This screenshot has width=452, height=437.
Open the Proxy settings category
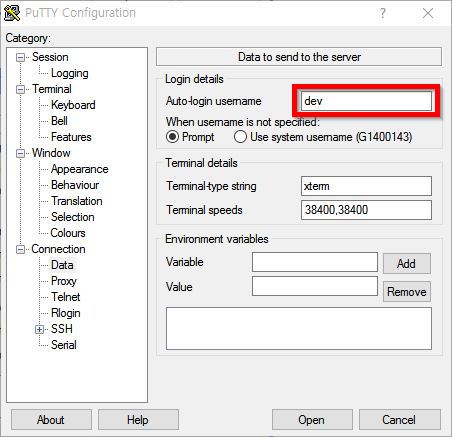[64, 281]
